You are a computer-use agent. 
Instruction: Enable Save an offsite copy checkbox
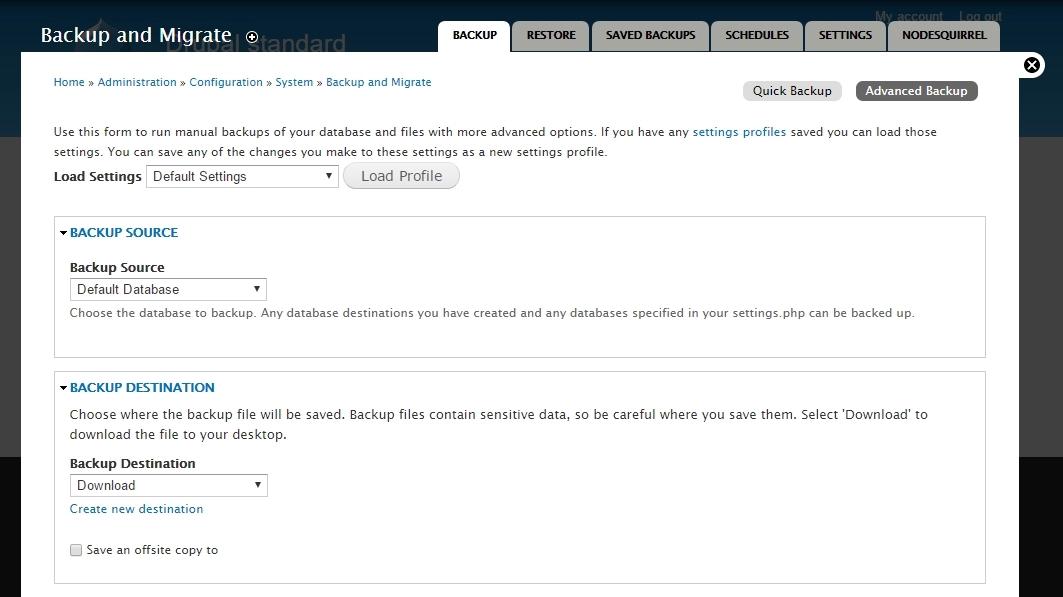pos(76,550)
